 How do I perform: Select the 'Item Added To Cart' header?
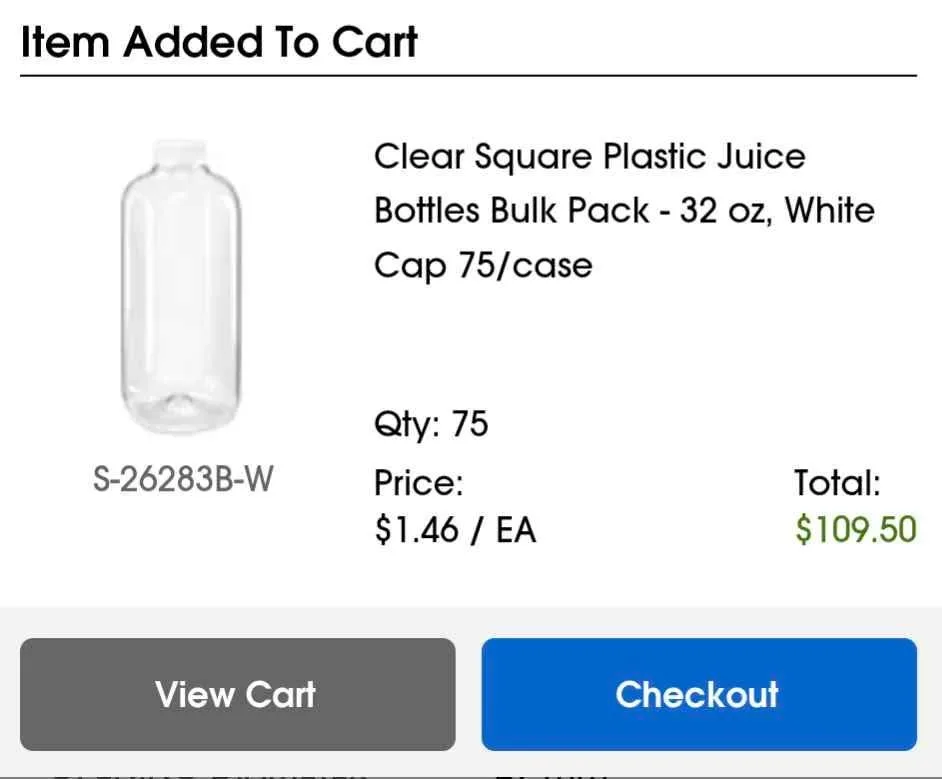pos(218,41)
